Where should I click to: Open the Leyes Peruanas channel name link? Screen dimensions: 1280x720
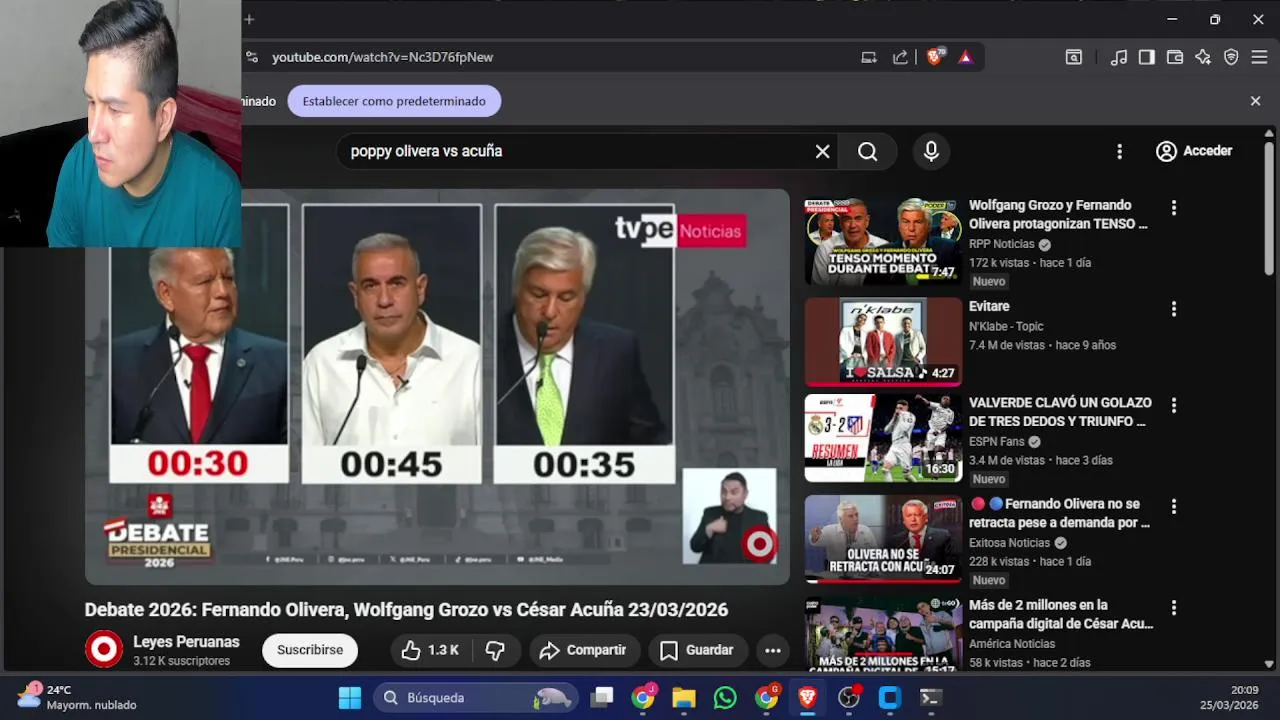click(186, 642)
